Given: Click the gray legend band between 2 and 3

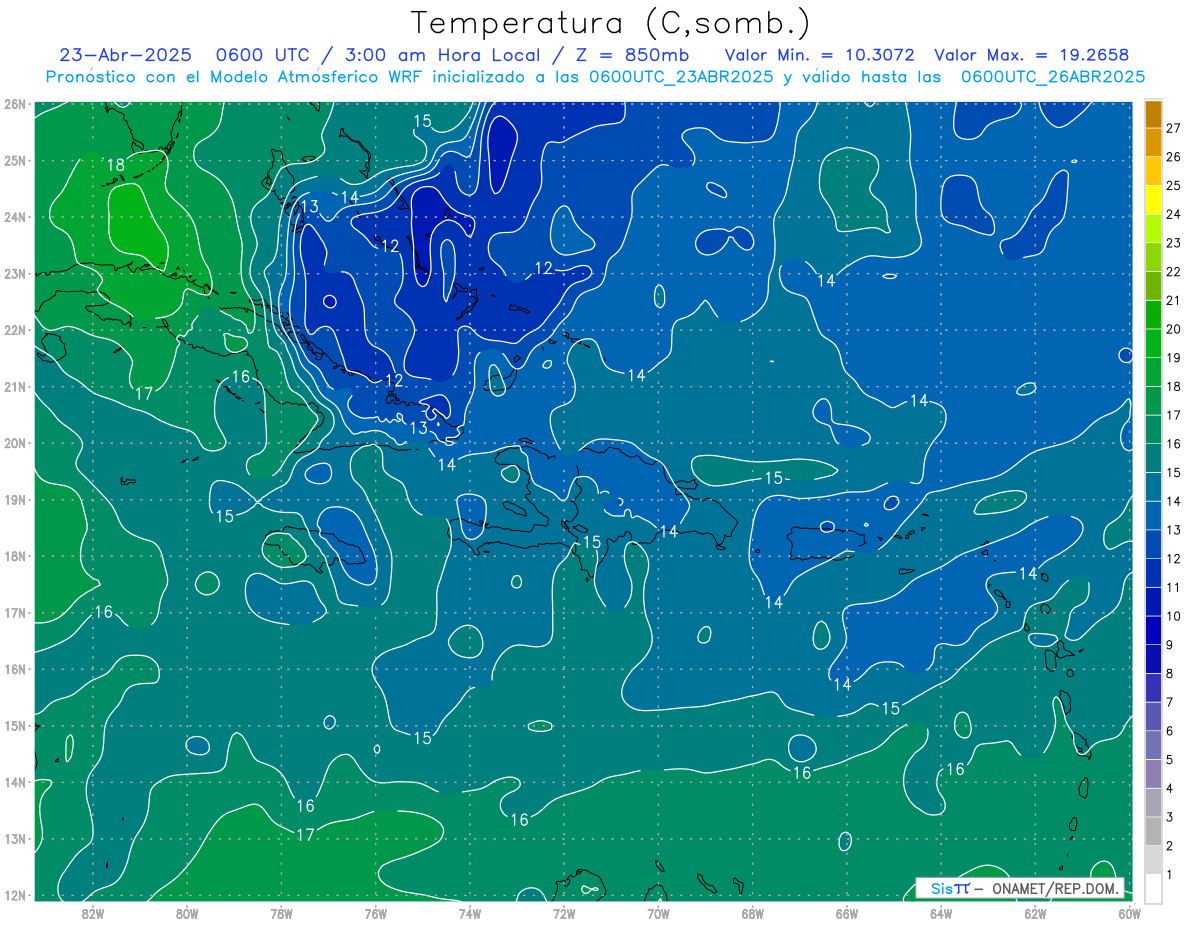Looking at the screenshot, I should [x=1153, y=831].
